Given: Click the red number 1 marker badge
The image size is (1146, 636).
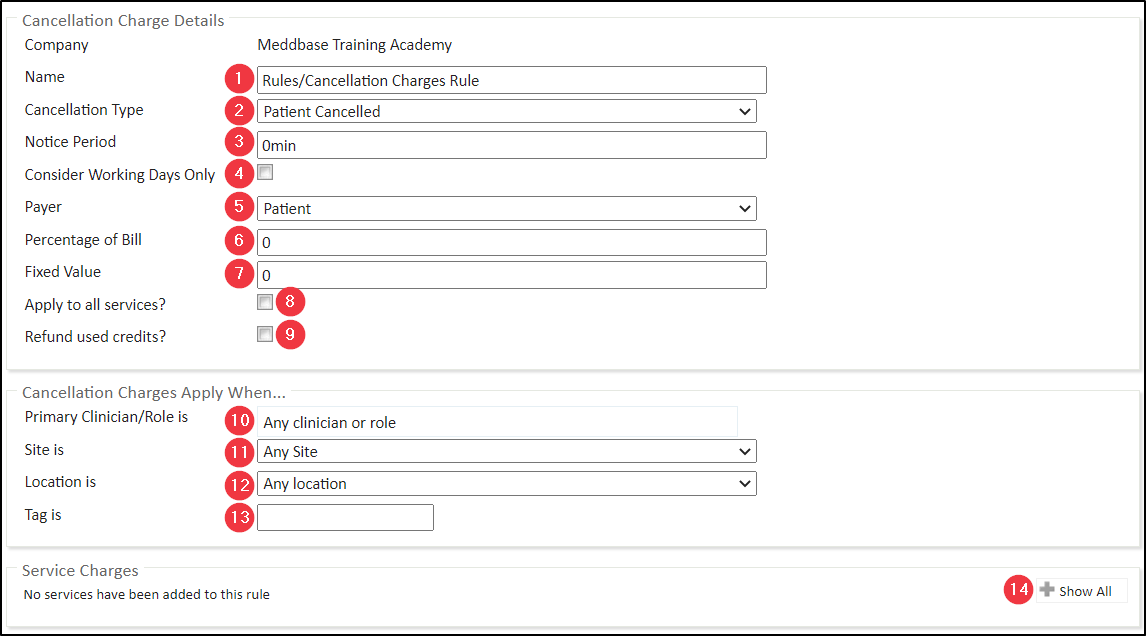Looking at the screenshot, I should tap(238, 78).
